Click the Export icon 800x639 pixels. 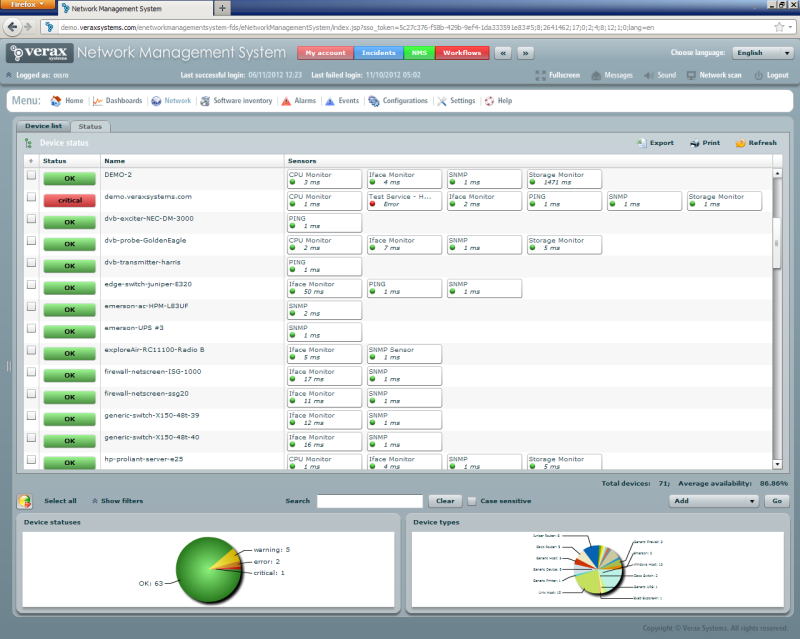[642, 143]
